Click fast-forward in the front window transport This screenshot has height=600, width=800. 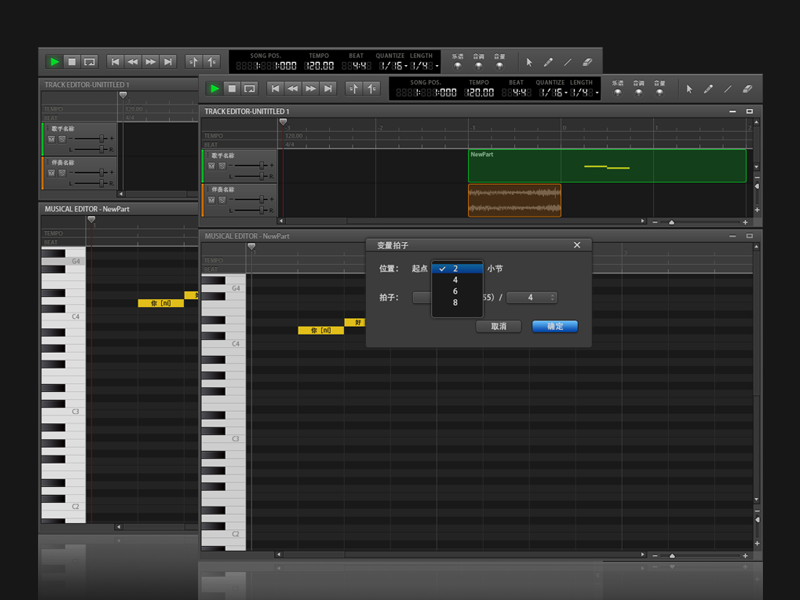(311, 89)
